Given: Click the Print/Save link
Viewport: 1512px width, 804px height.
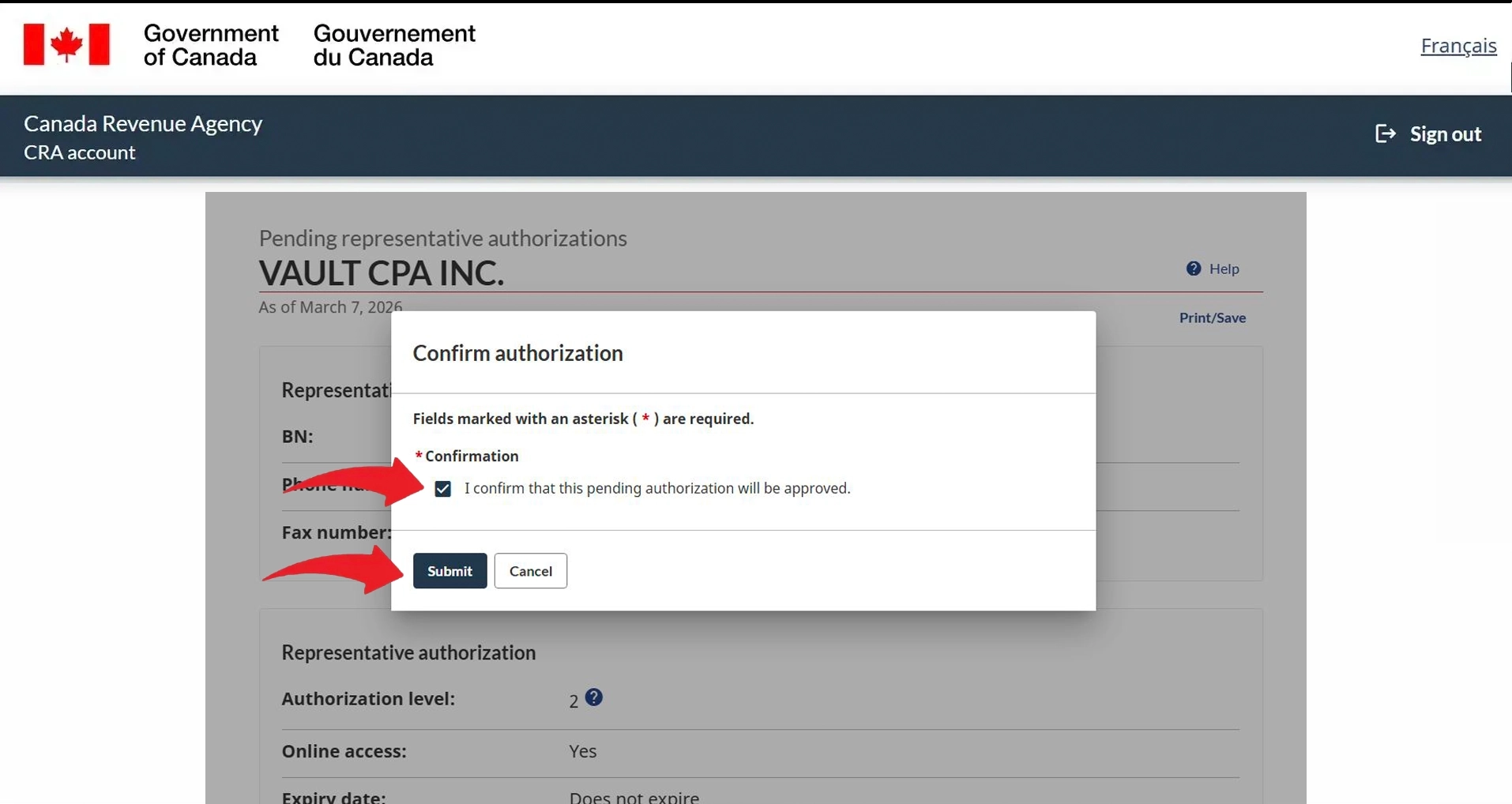Looking at the screenshot, I should pos(1212,317).
